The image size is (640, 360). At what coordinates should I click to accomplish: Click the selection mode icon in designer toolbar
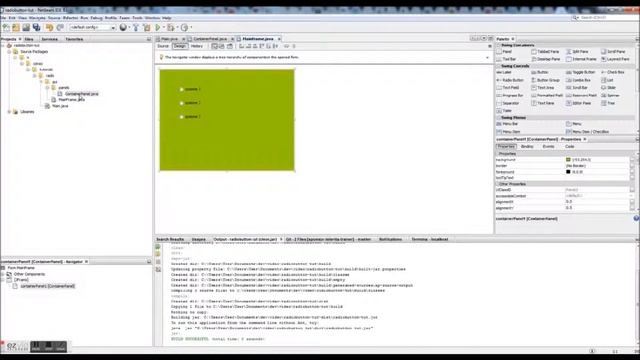pos(214,47)
